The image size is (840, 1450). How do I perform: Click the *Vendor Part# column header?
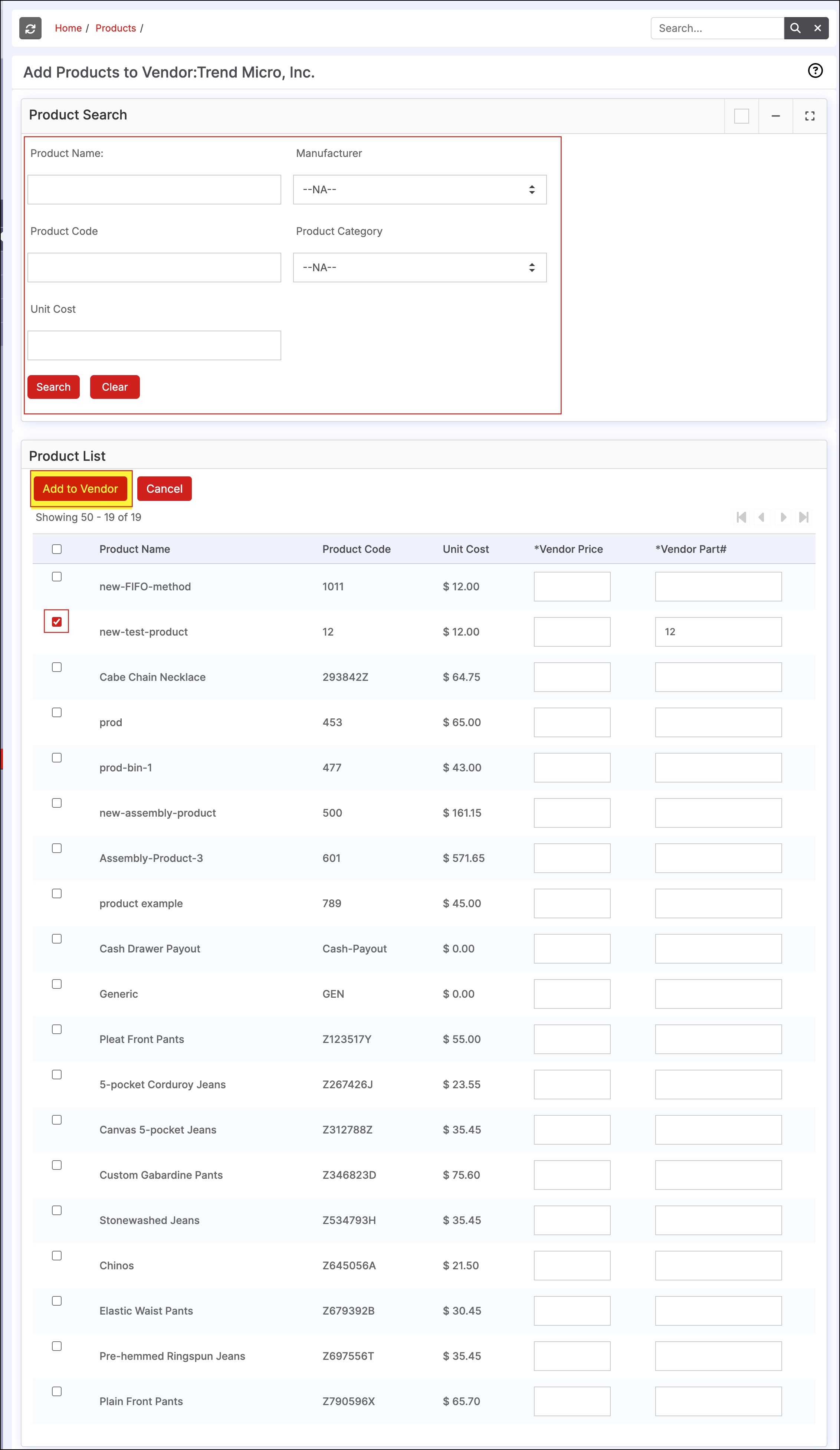[690, 549]
